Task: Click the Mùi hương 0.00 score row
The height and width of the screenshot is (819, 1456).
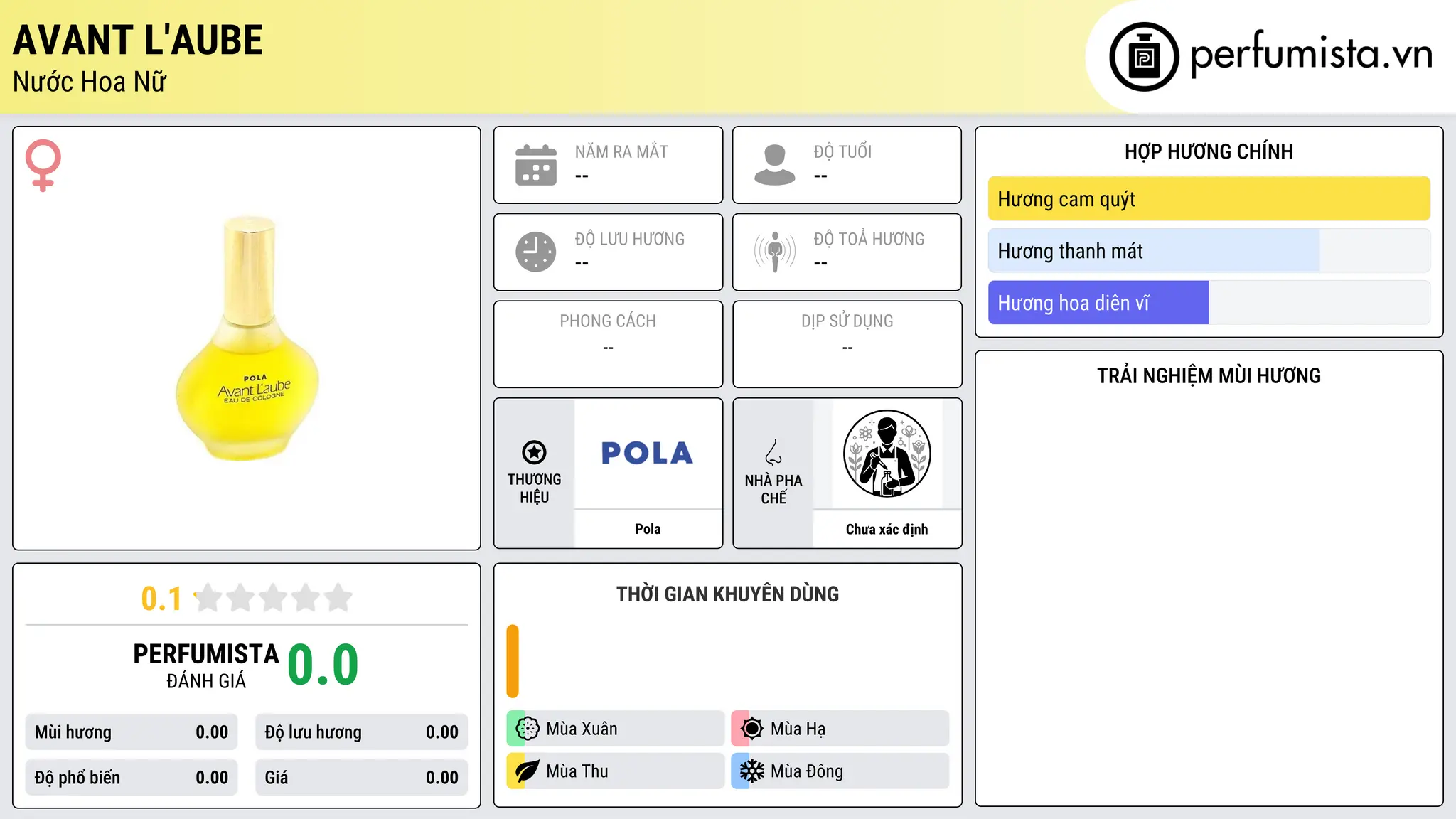Action: point(132,732)
